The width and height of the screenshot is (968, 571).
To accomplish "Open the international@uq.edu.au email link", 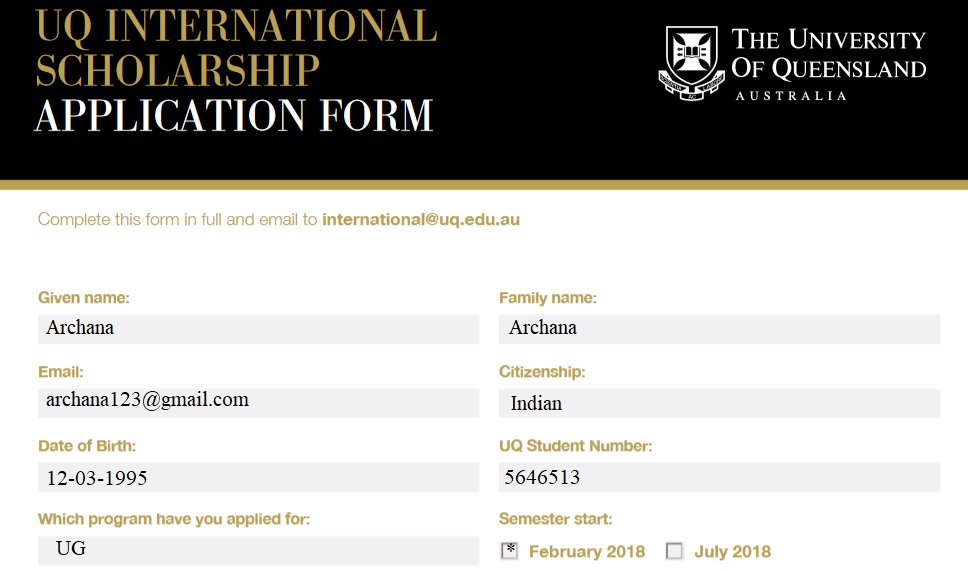I will pyautogui.click(x=420, y=219).
